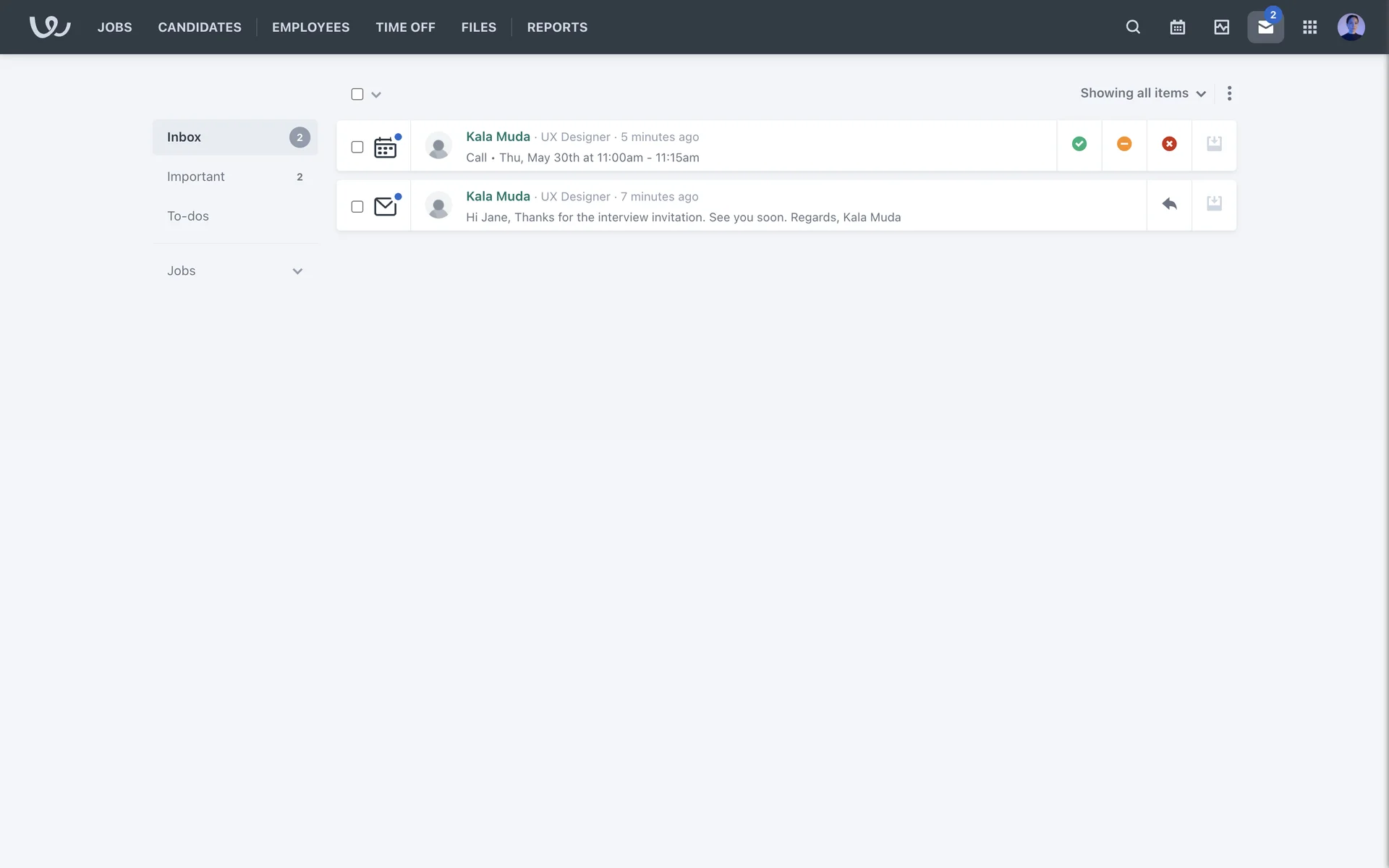Switch to the Important folder
The height and width of the screenshot is (868, 1389).
196,176
